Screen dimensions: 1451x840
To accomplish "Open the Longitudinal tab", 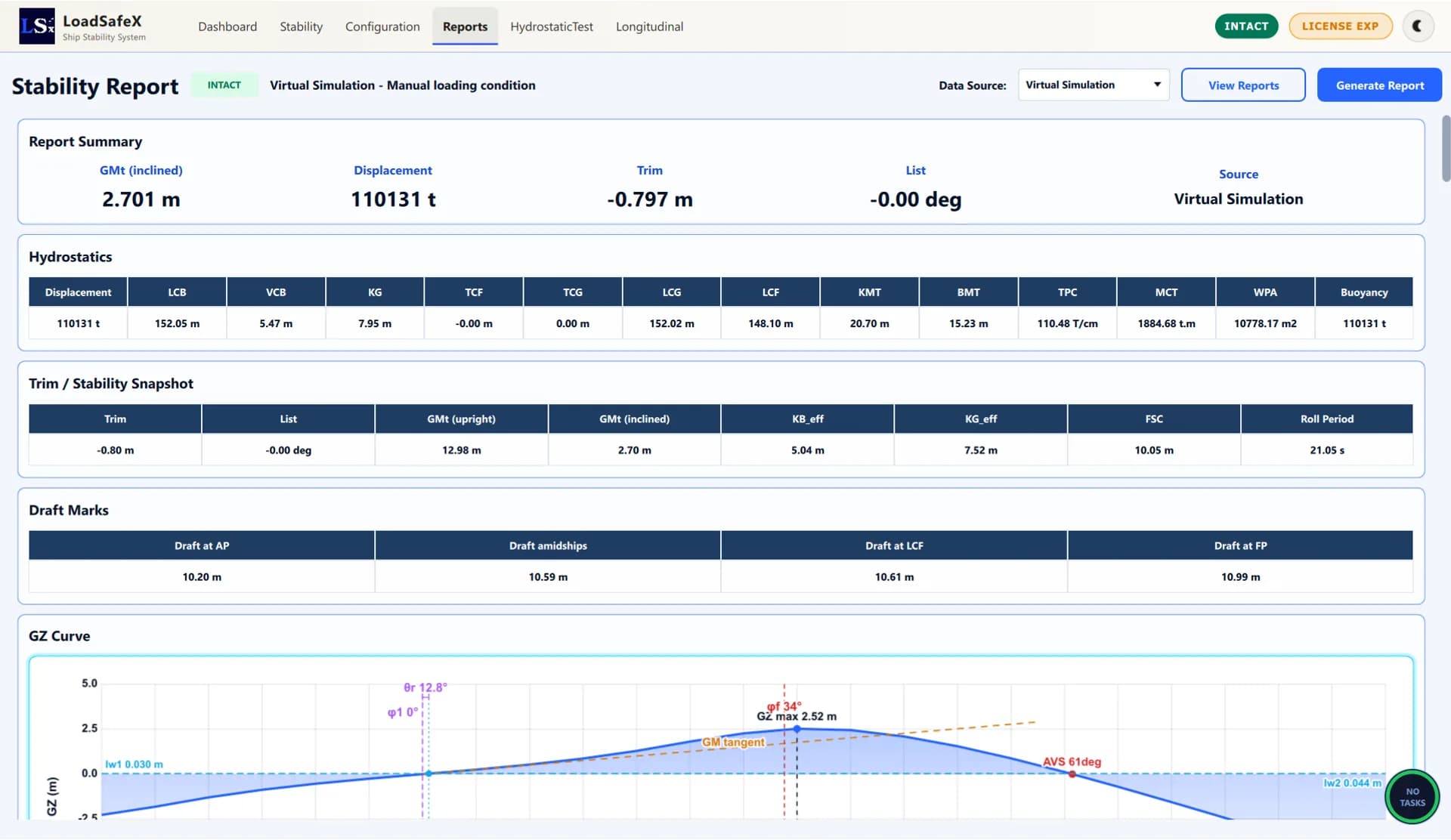I will 649,26.
